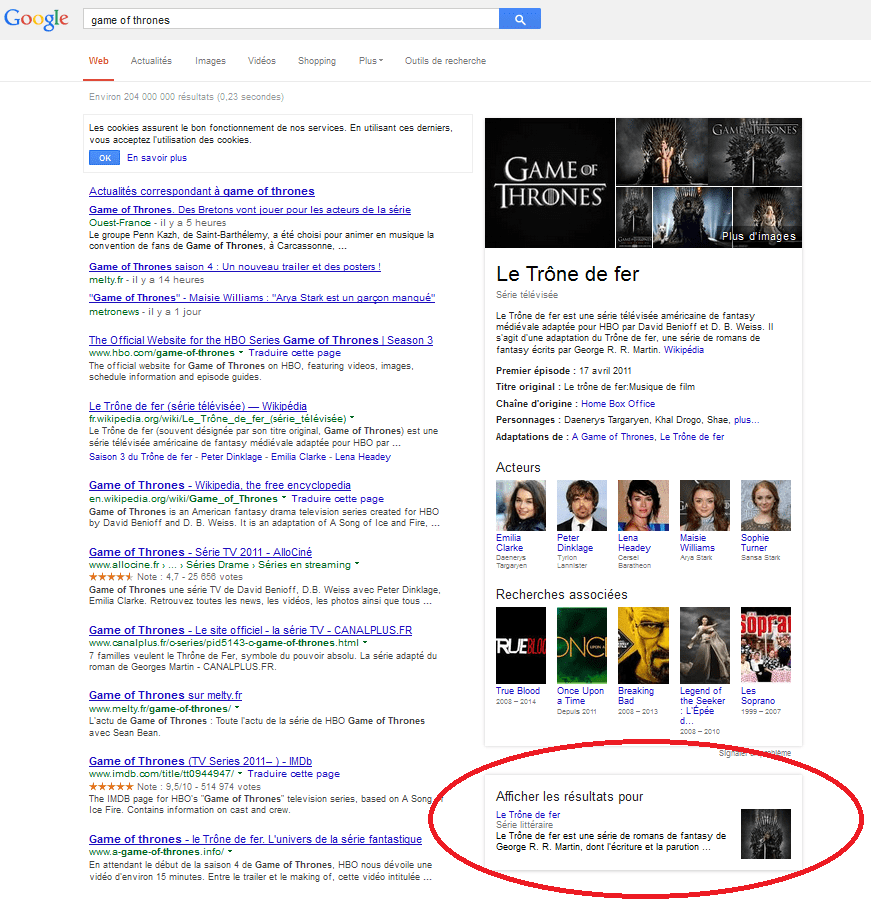
Task: Open Actualités correspondant à game of thrones
Action: tap(202, 191)
